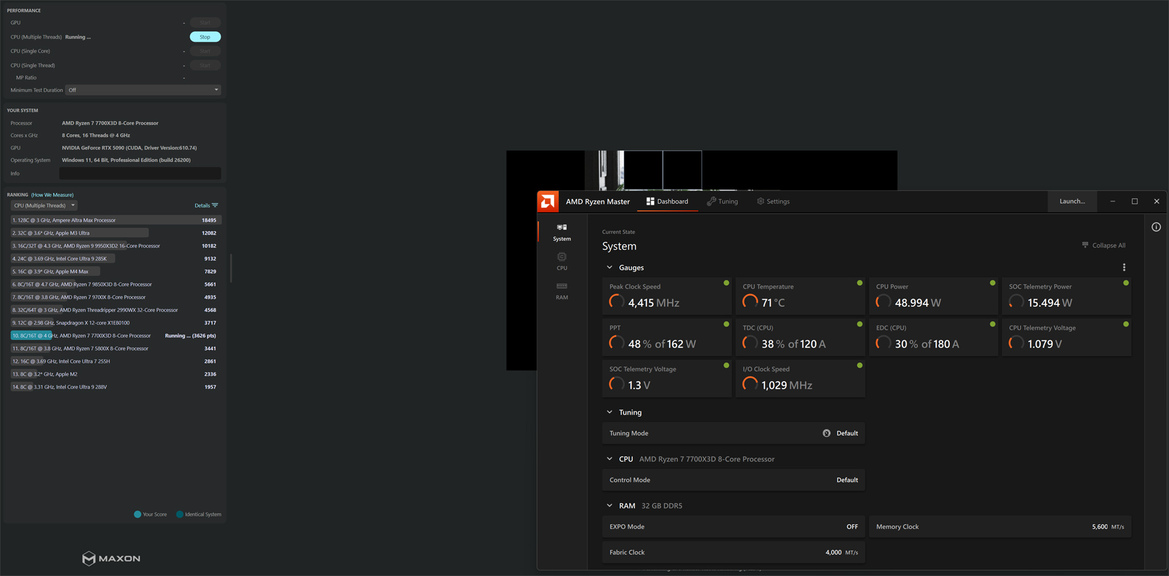The image size is (1169, 576).
Task: Collapse the Gauges section
Action: [609, 268]
